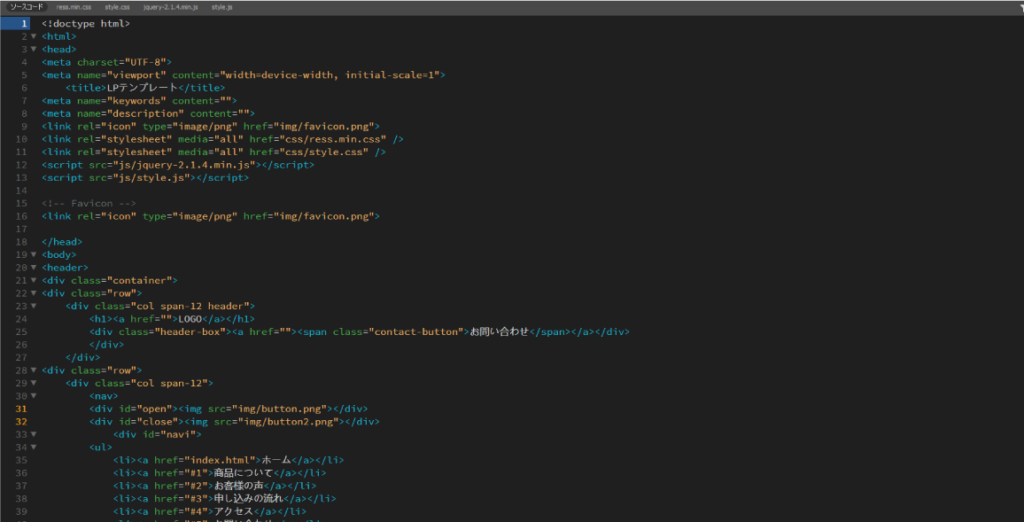Select line number 1 in the gutter
The image size is (1024, 522).
24,24
